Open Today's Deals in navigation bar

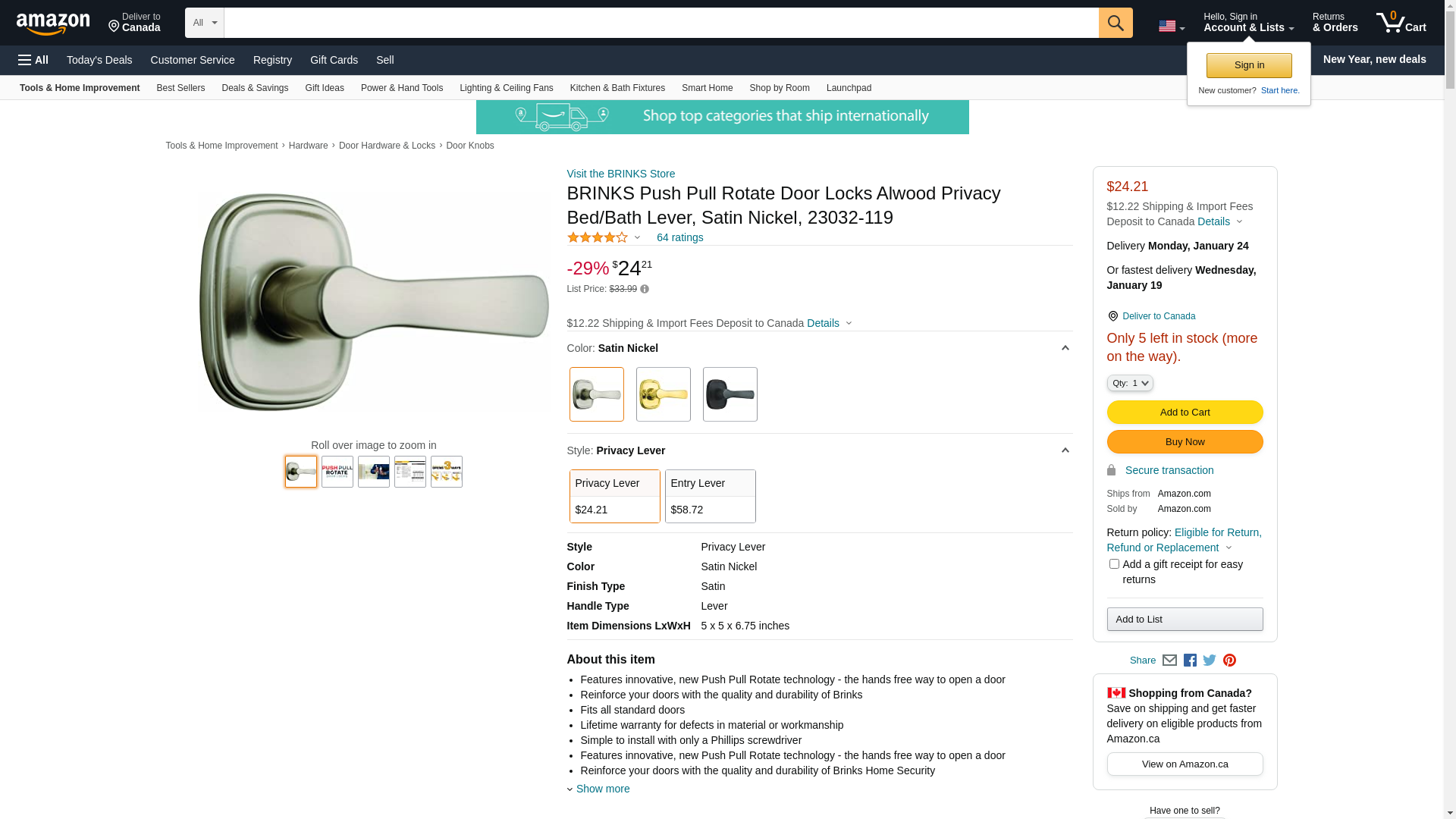click(x=99, y=60)
